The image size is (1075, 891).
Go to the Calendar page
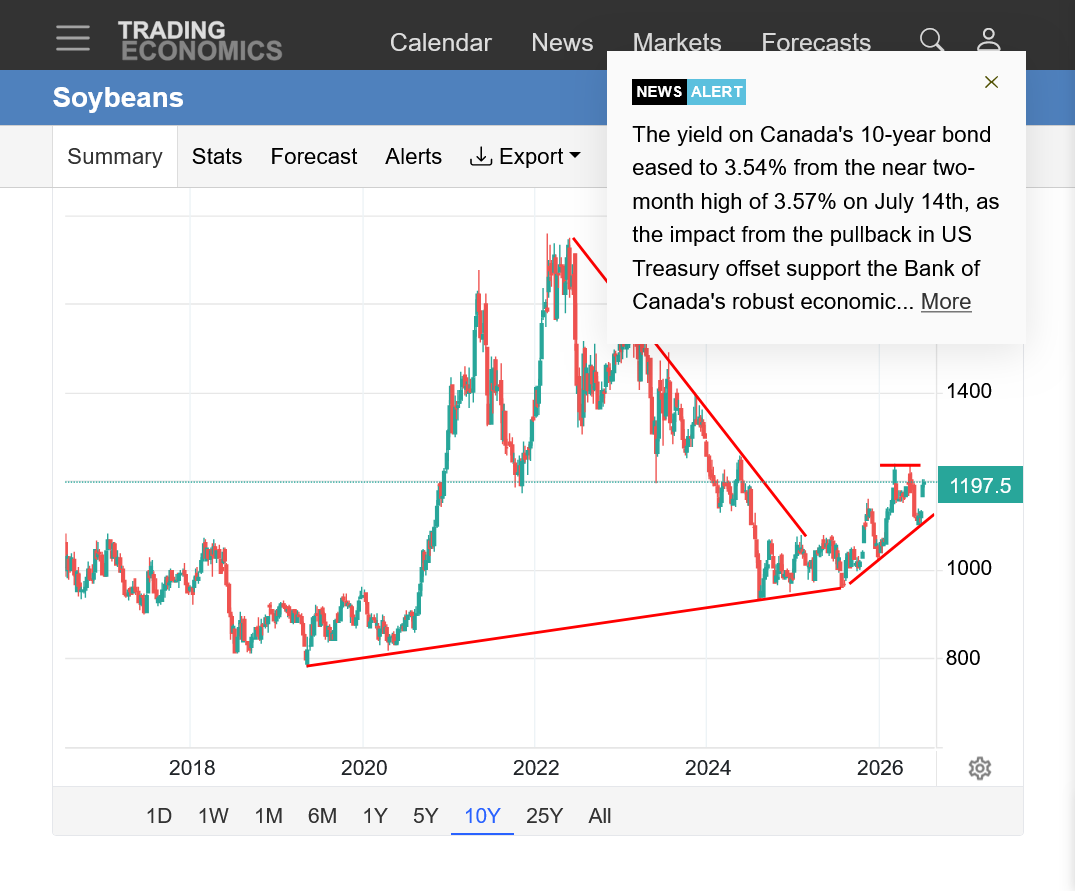[x=441, y=42]
